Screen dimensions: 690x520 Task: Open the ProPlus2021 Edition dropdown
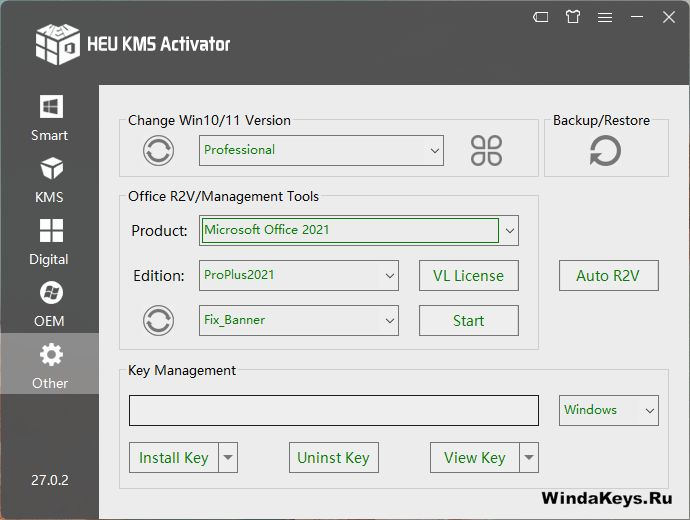[299, 275]
